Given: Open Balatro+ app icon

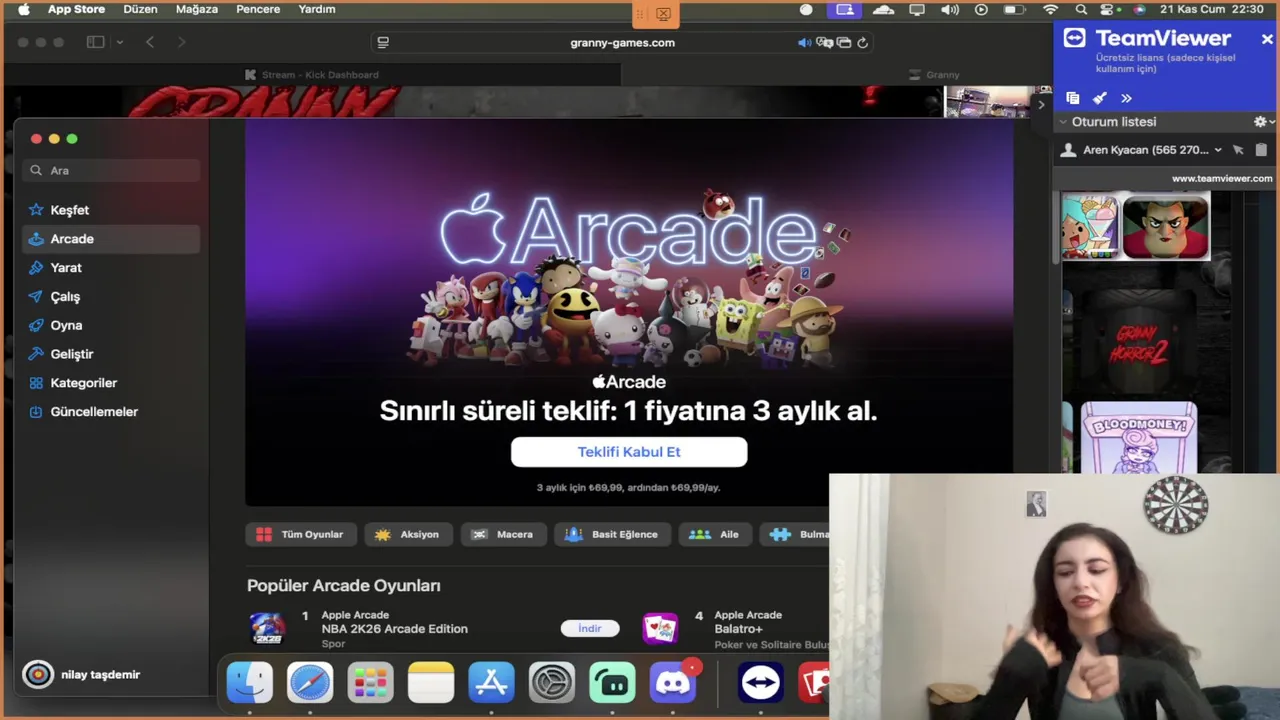Looking at the screenshot, I should tap(660, 628).
